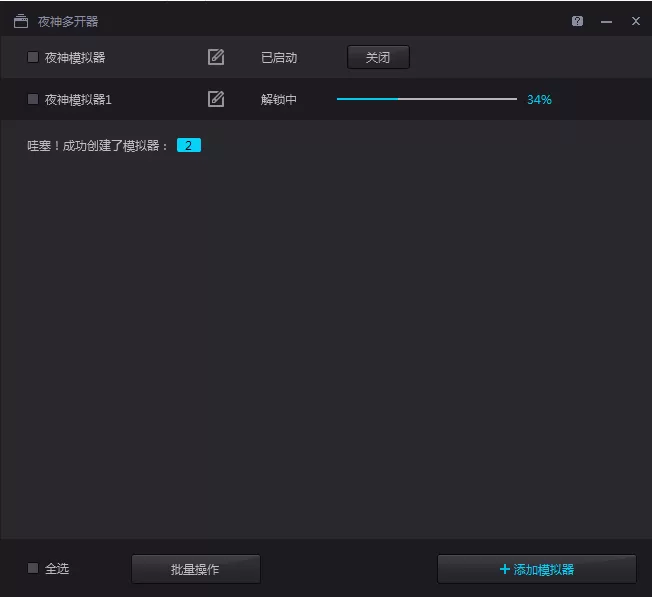Click the 哇塞！成功创建了模拟器 message
This screenshot has height=597, width=652.
coord(97,146)
